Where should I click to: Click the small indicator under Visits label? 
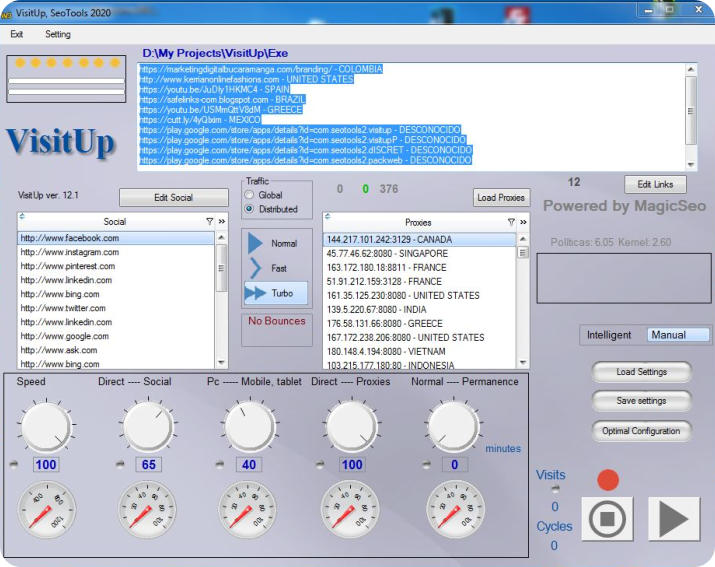tap(555, 489)
